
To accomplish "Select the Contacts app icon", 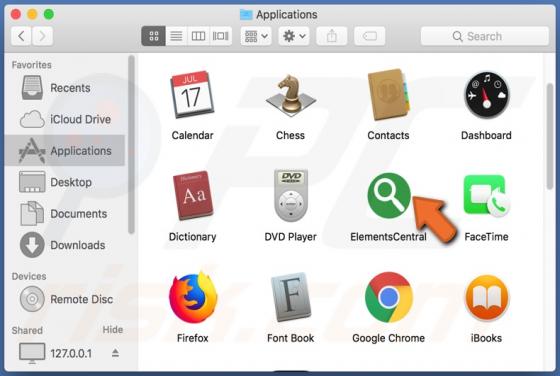I will tap(389, 95).
